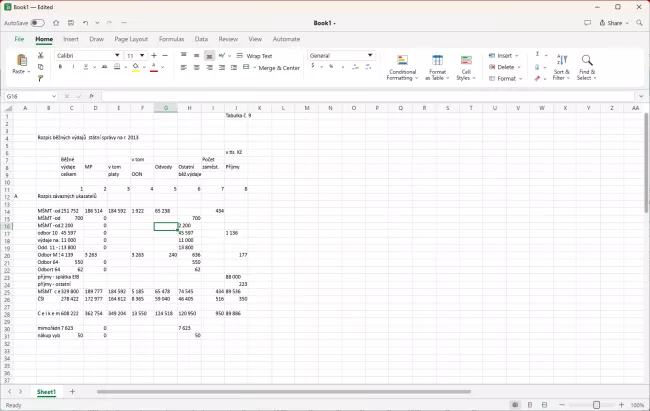Expand Conditional Formatting menu

[402, 68]
